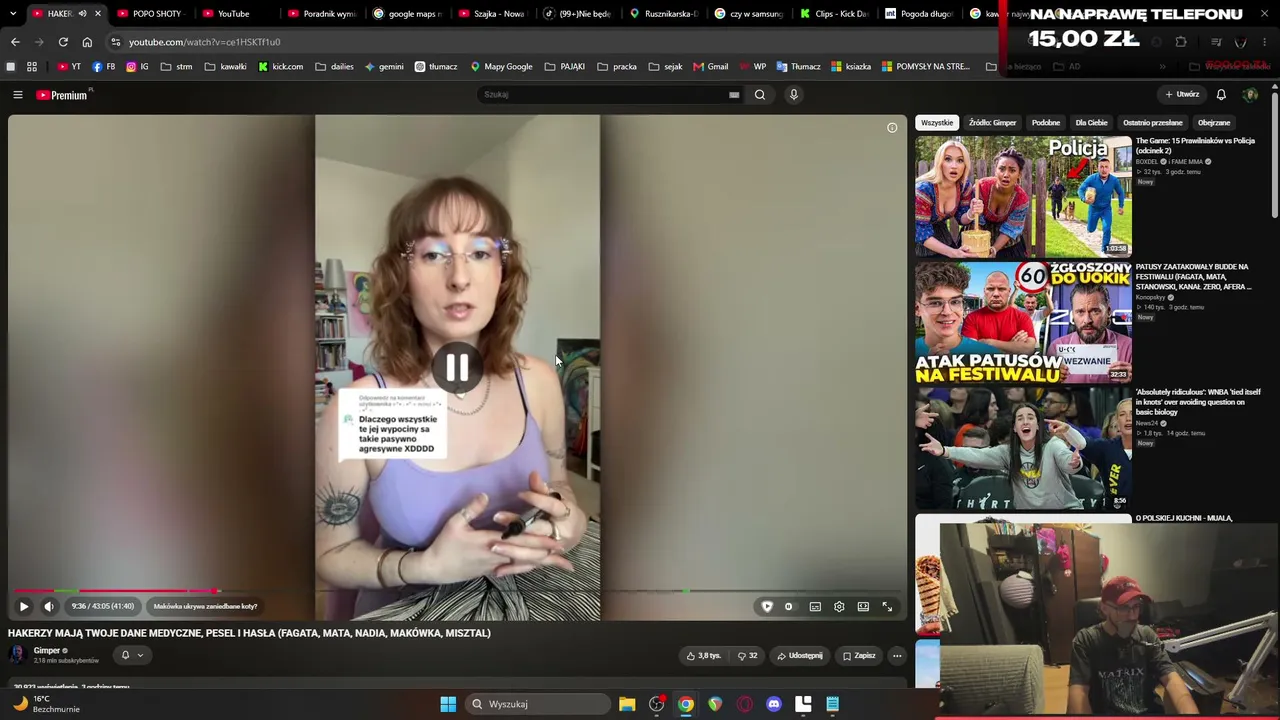Open the Gmail bookmark
Screen dimensions: 1280x720
tap(711, 67)
